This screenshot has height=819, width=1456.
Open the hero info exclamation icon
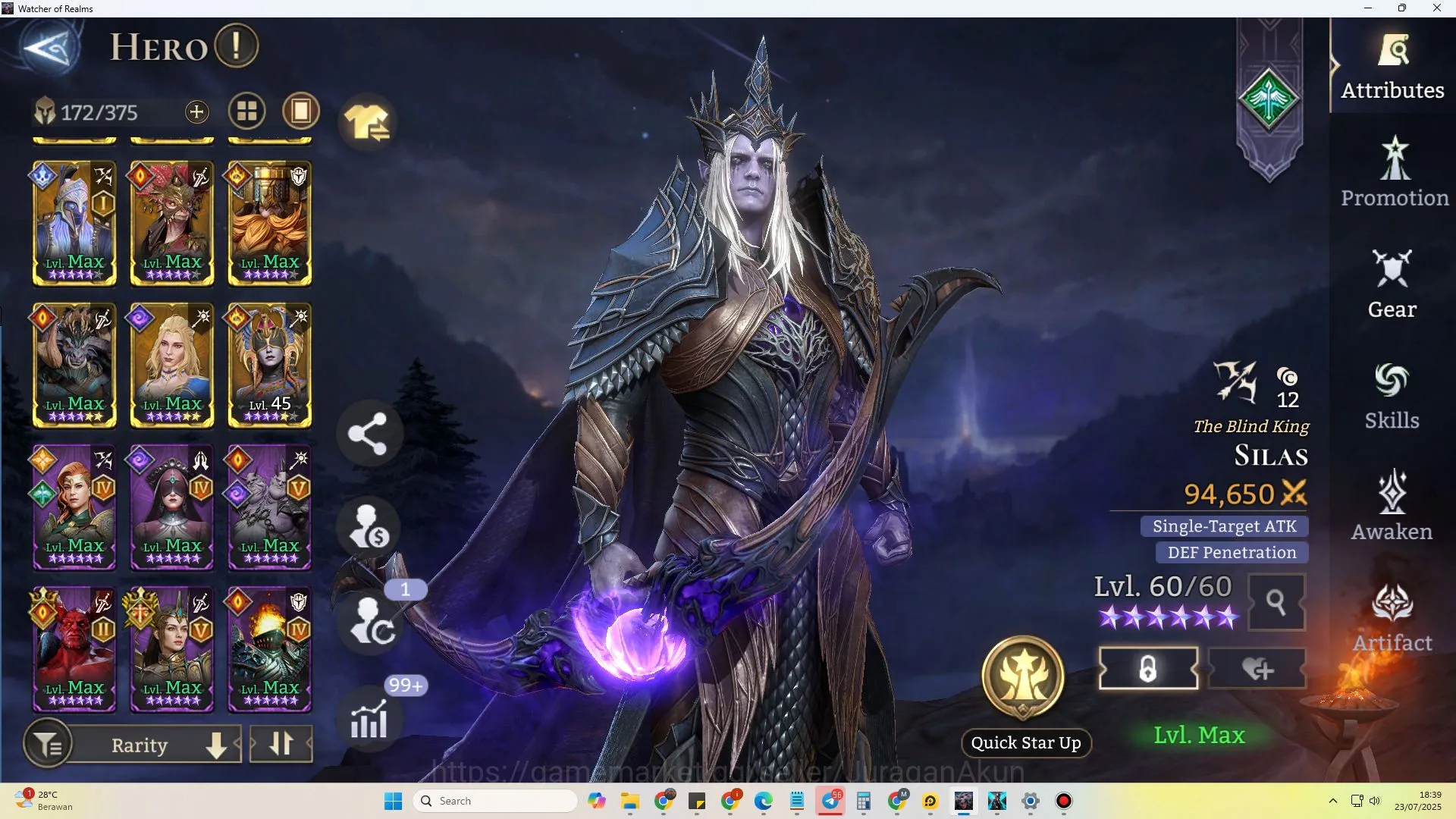[236, 46]
